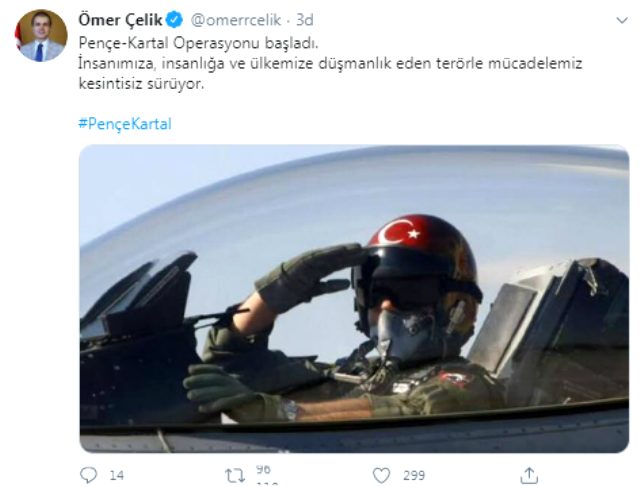Viewport: 640px width, 487px height.
Task: Open the #PençeKartal hashtag link
Action: pyautogui.click(x=125, y=123)
